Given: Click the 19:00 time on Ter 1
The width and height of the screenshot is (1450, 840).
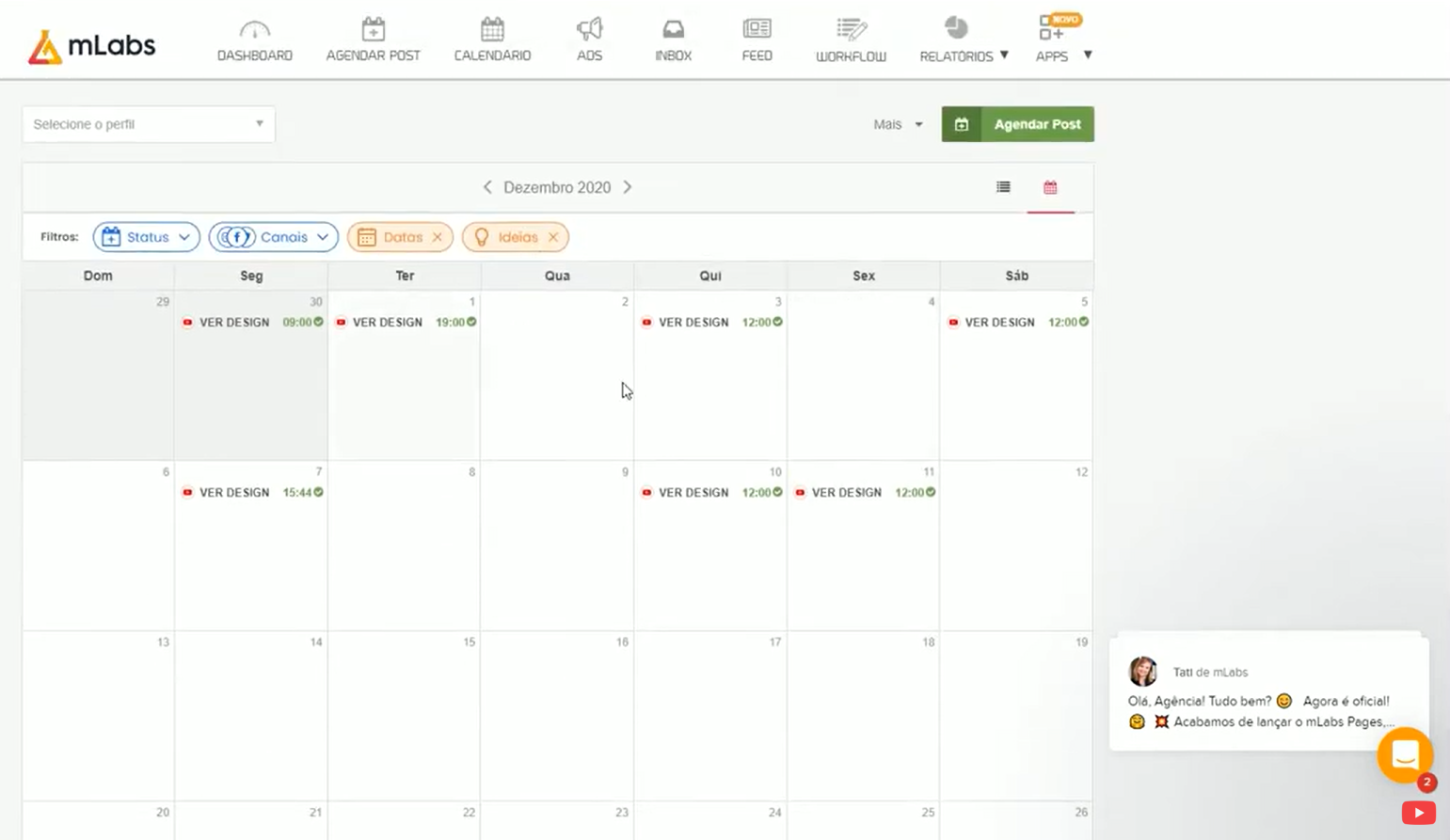Looking at the screenshot, I should click(x=450, y=322).
